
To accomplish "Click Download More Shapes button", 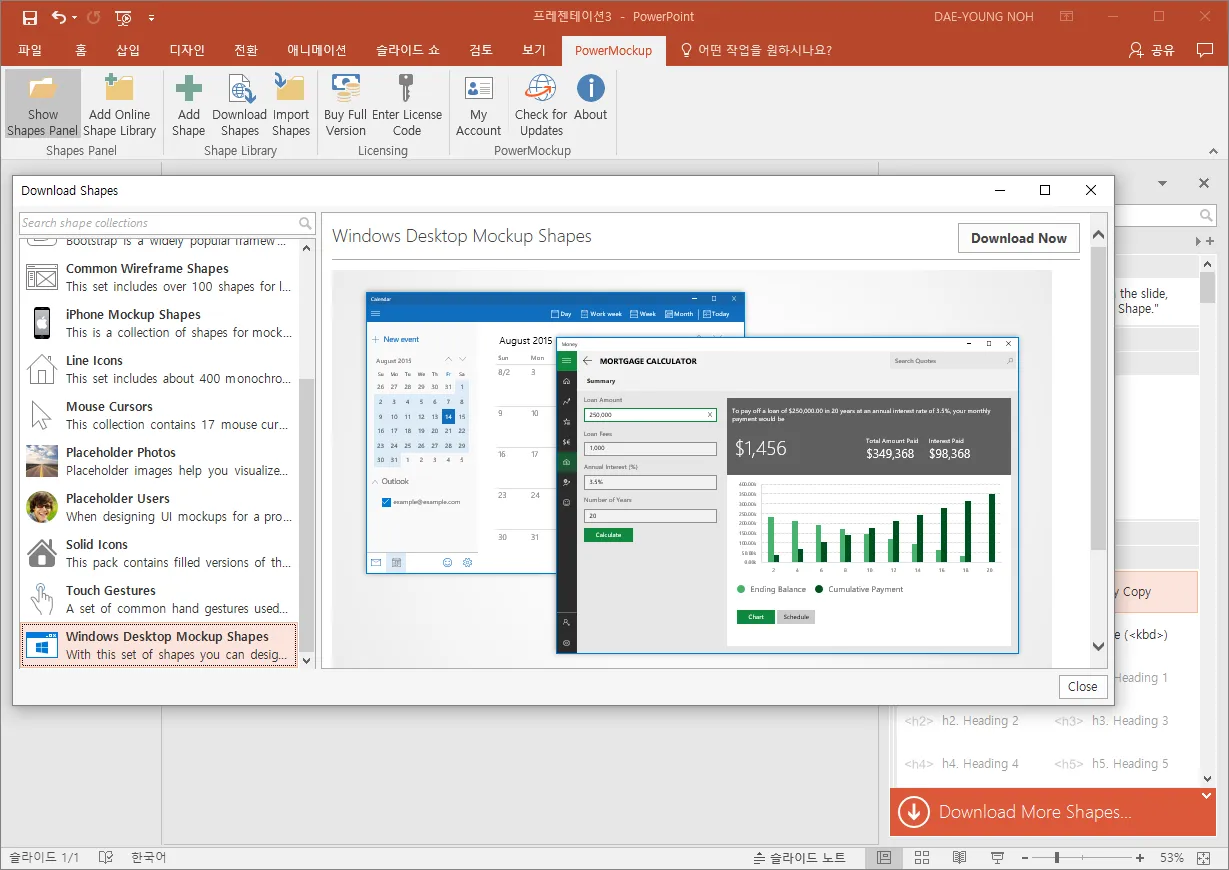I will (1035, 812).
